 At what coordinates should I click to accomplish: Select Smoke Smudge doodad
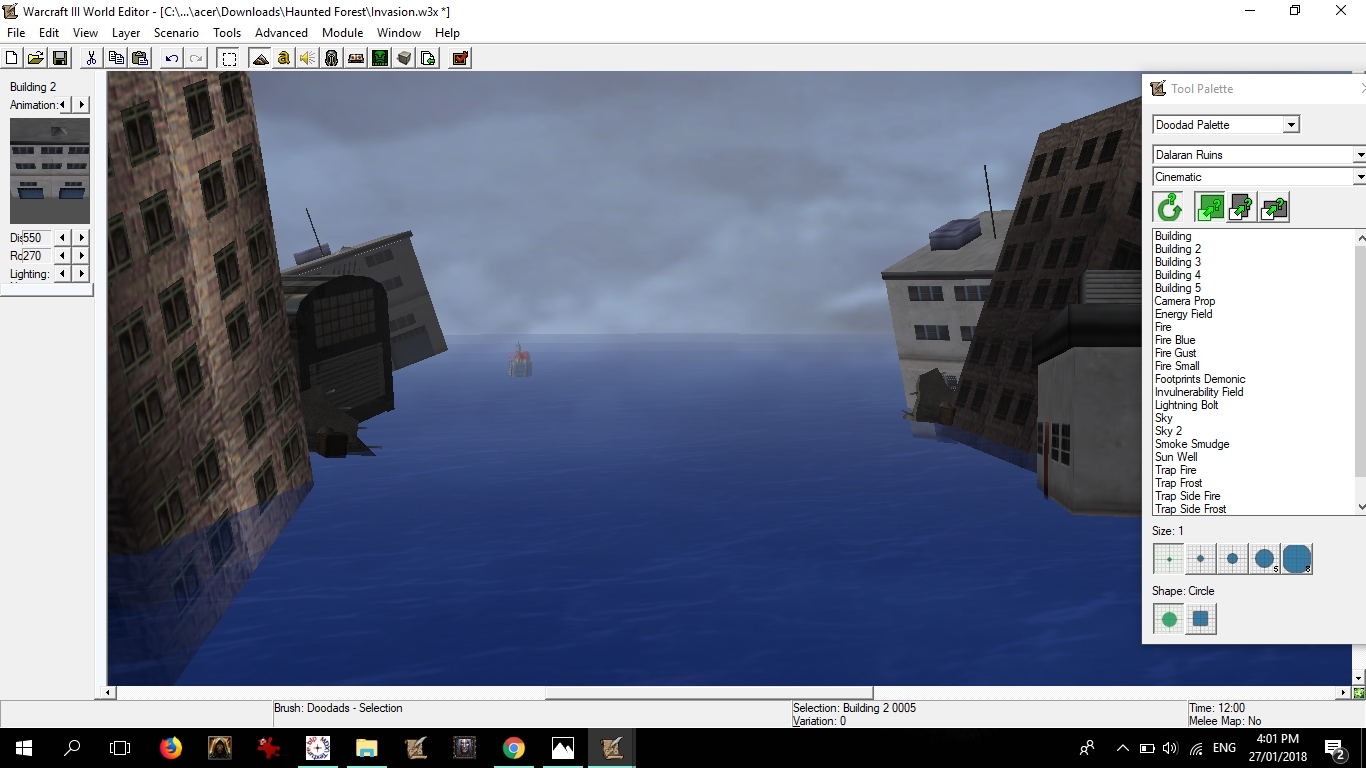tap(1192, 444)
